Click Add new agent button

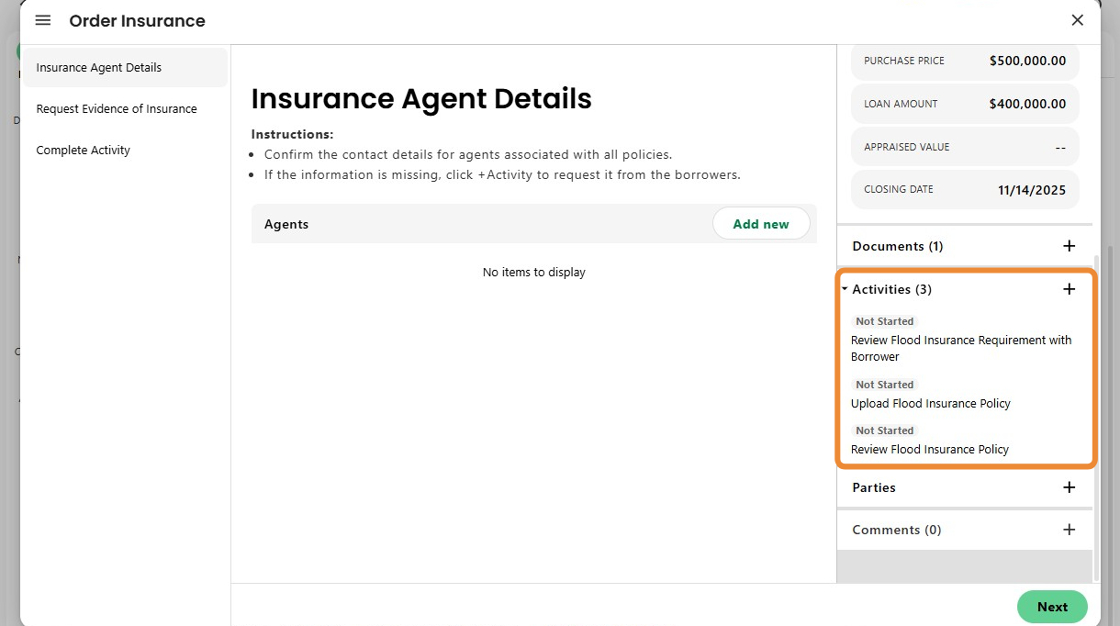click(x=760, y=224)
